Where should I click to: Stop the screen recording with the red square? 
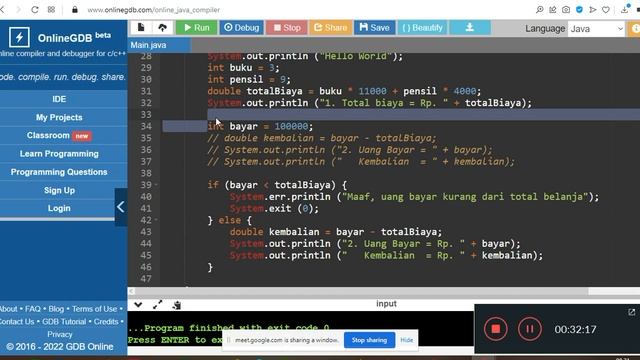click(x=496, y=329)
